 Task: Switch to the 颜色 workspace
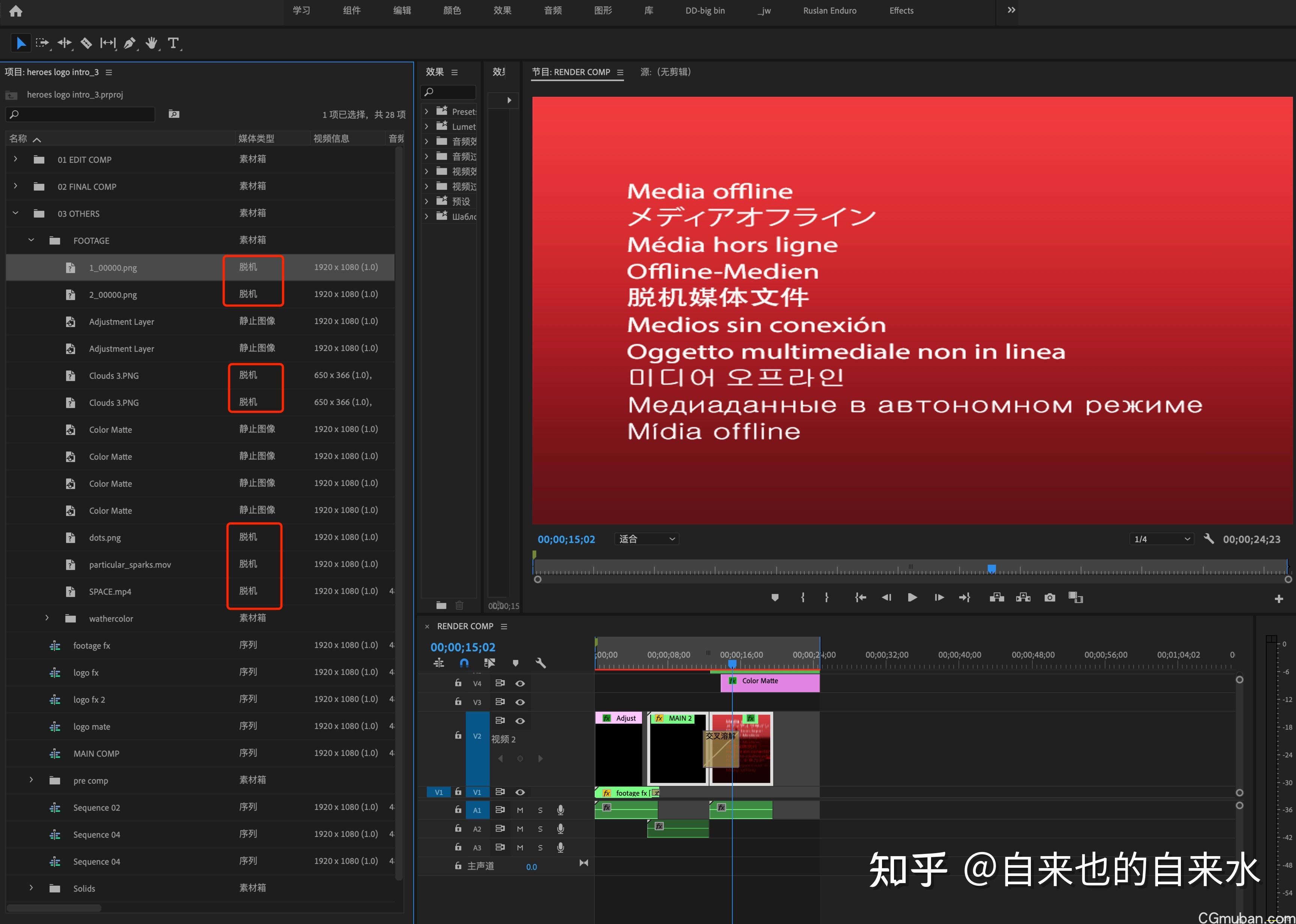(452, 11)
